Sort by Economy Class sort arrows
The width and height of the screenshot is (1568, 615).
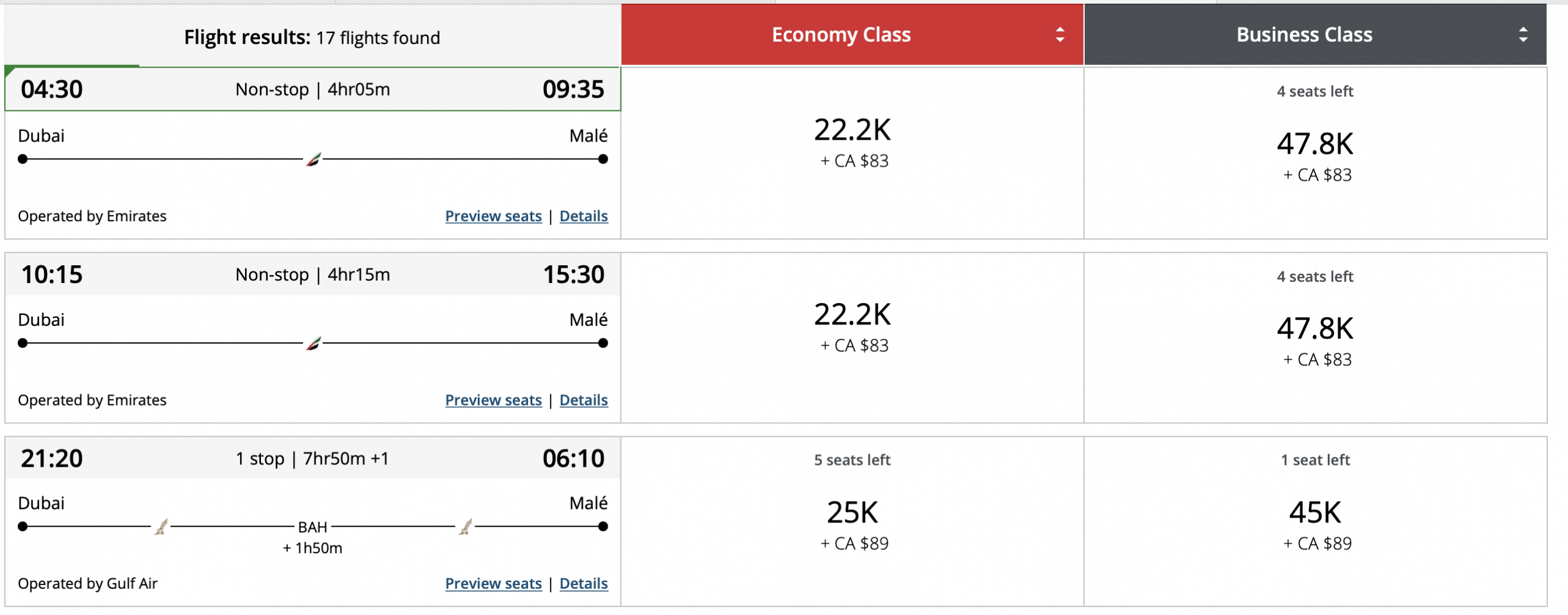pyautogui.click(x=1060, y=35)
